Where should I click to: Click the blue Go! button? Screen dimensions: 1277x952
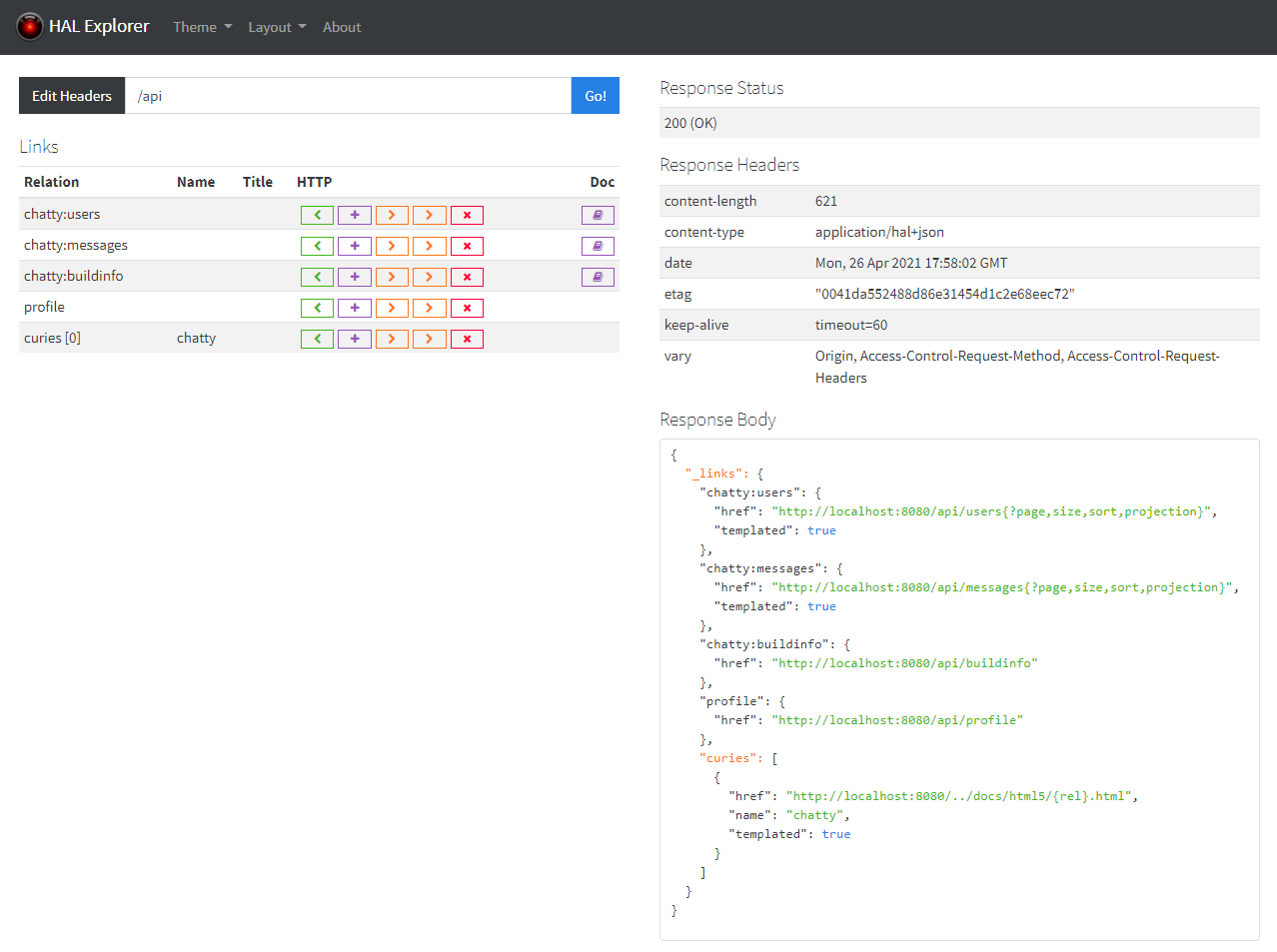pyautogui.click(x=596, y=96)
